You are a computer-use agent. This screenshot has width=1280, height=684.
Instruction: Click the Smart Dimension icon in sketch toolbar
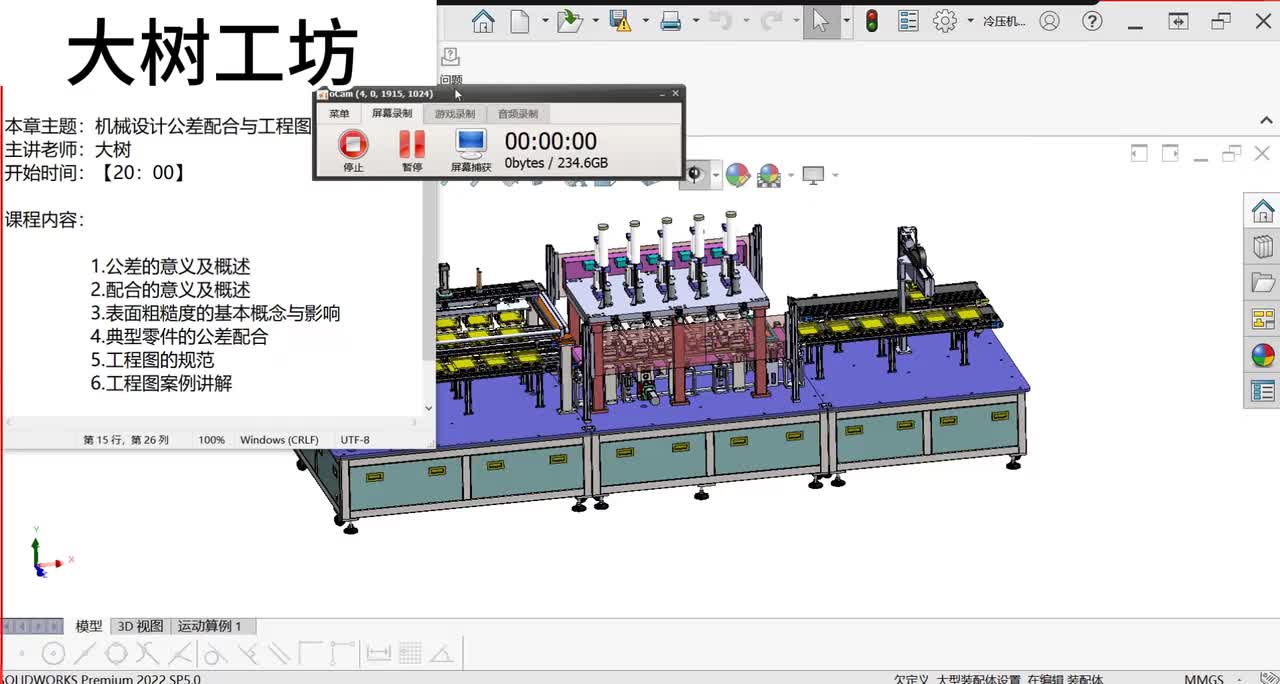pos(378,654)
